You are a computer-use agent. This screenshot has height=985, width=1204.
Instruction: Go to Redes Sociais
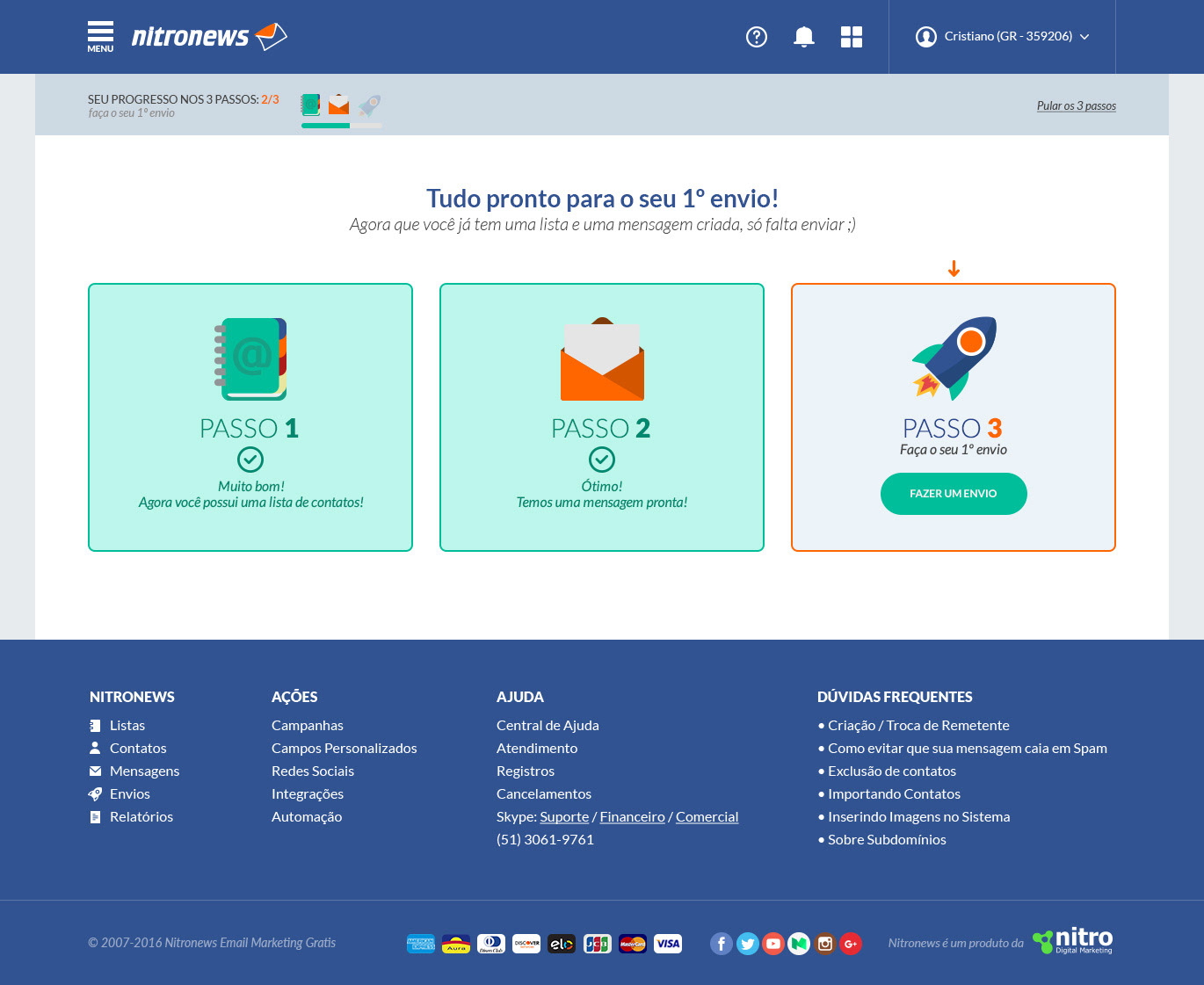point(313,771)
